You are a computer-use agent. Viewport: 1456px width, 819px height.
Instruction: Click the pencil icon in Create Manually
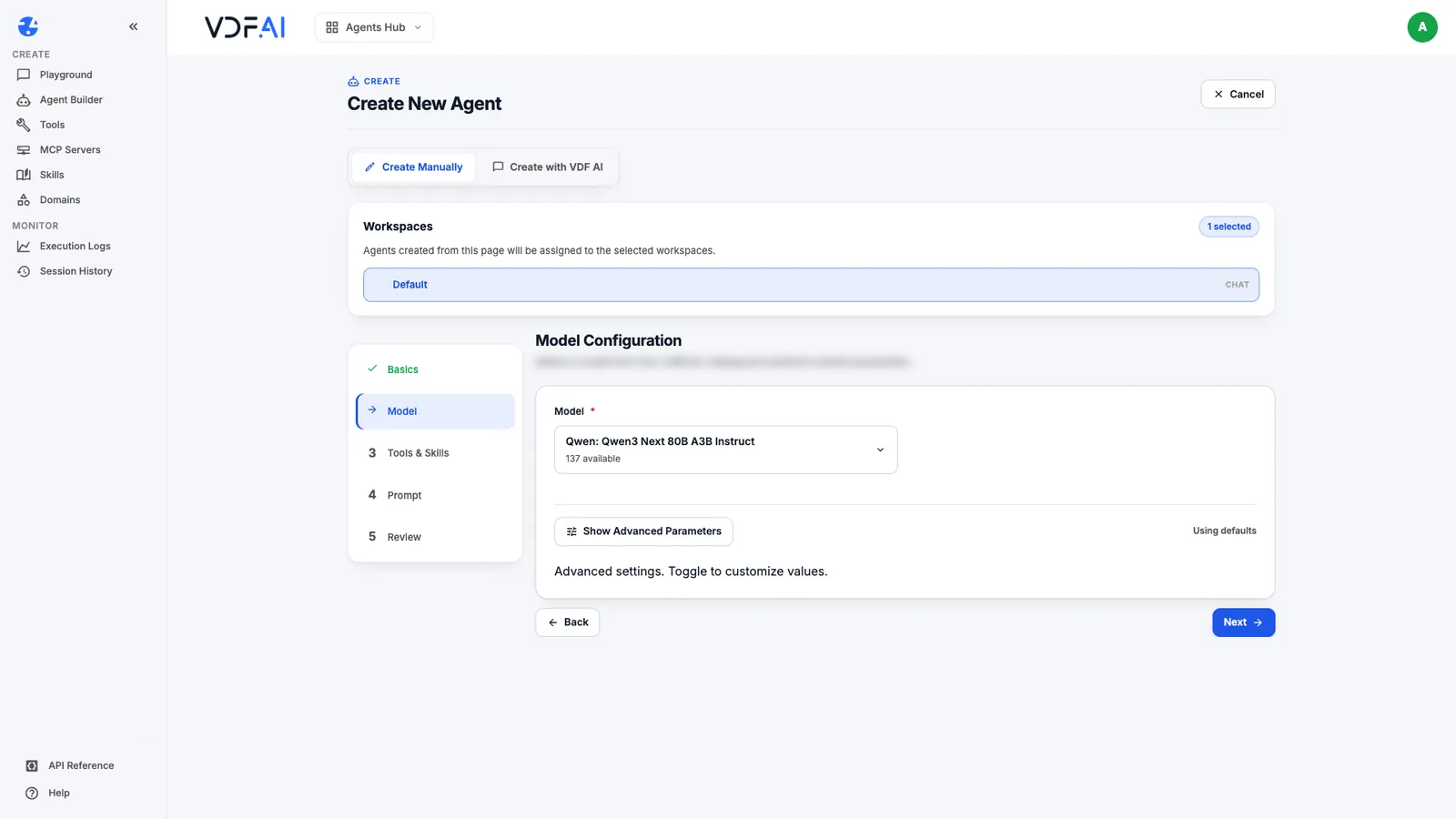click(x=369, y=167)
